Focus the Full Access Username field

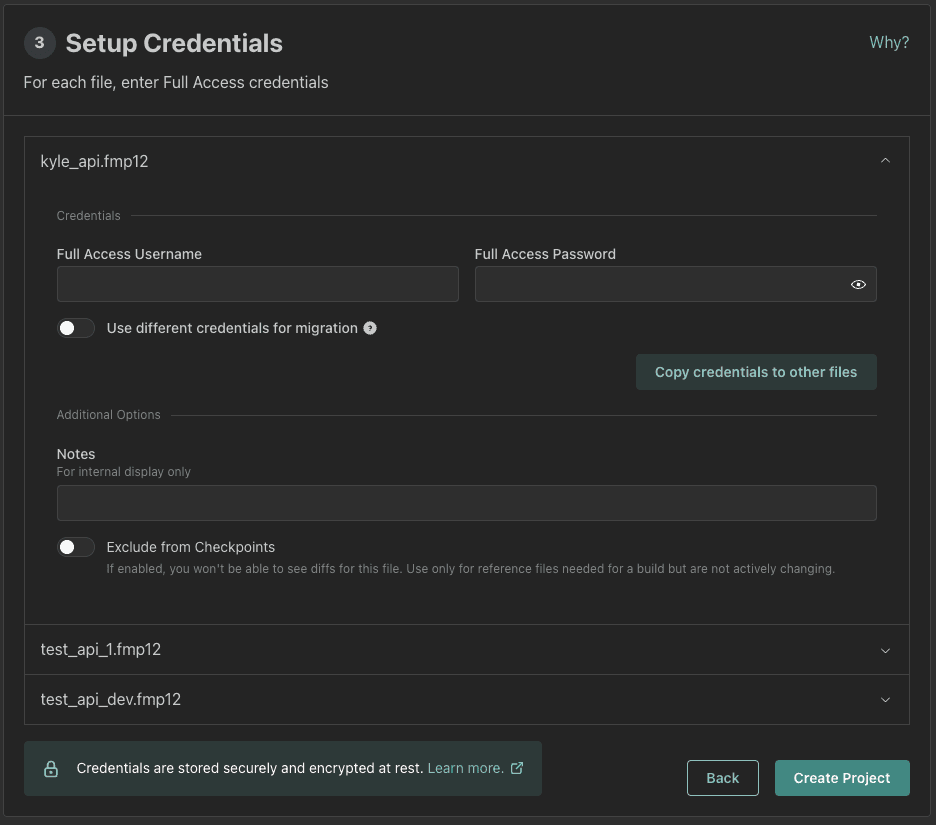pyautogui.click(x=257, y=284)
